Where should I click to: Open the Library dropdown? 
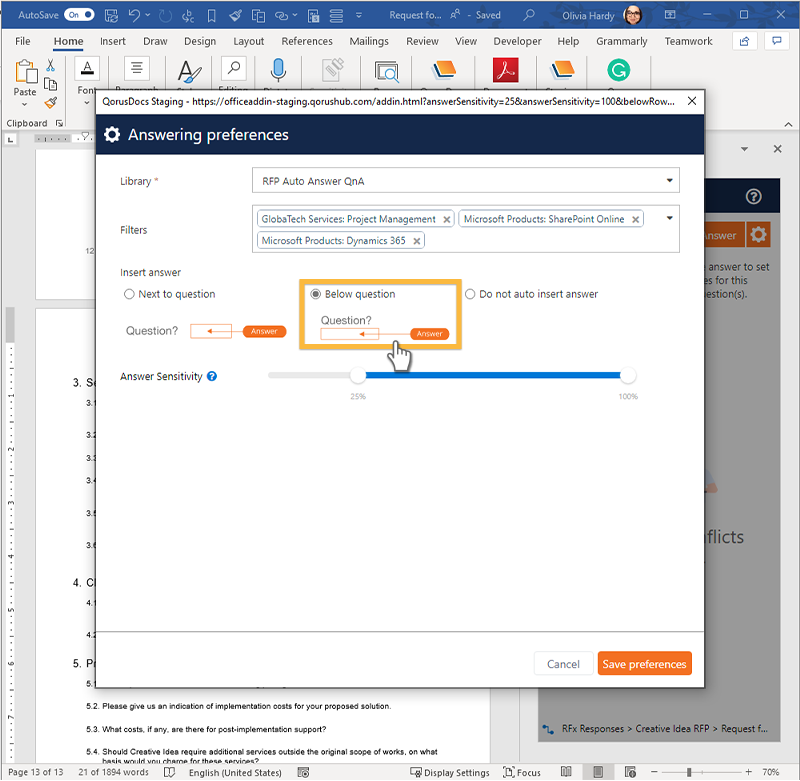[465, 181]
